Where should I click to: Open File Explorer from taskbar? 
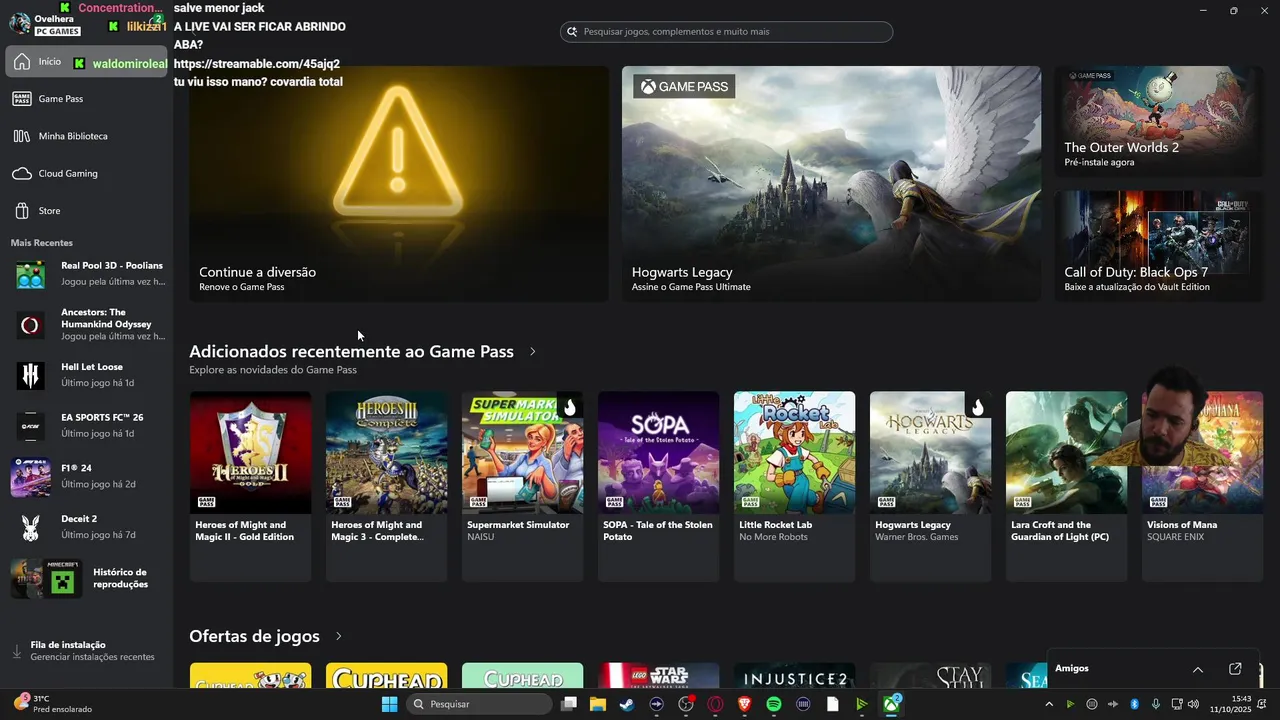pyautogui.click(x=598, y=704)
